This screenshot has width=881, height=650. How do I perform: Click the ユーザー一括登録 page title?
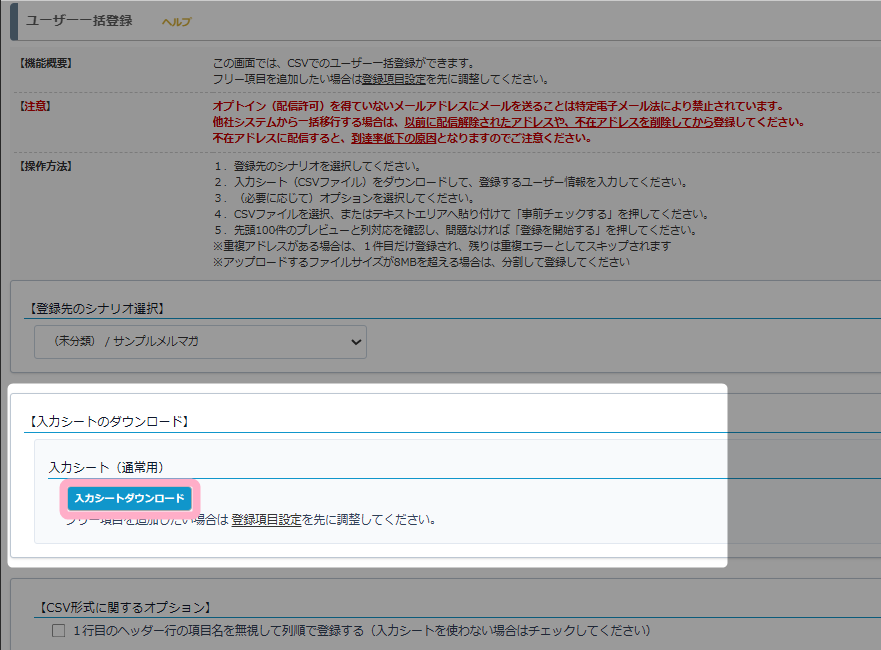(78, 21)
